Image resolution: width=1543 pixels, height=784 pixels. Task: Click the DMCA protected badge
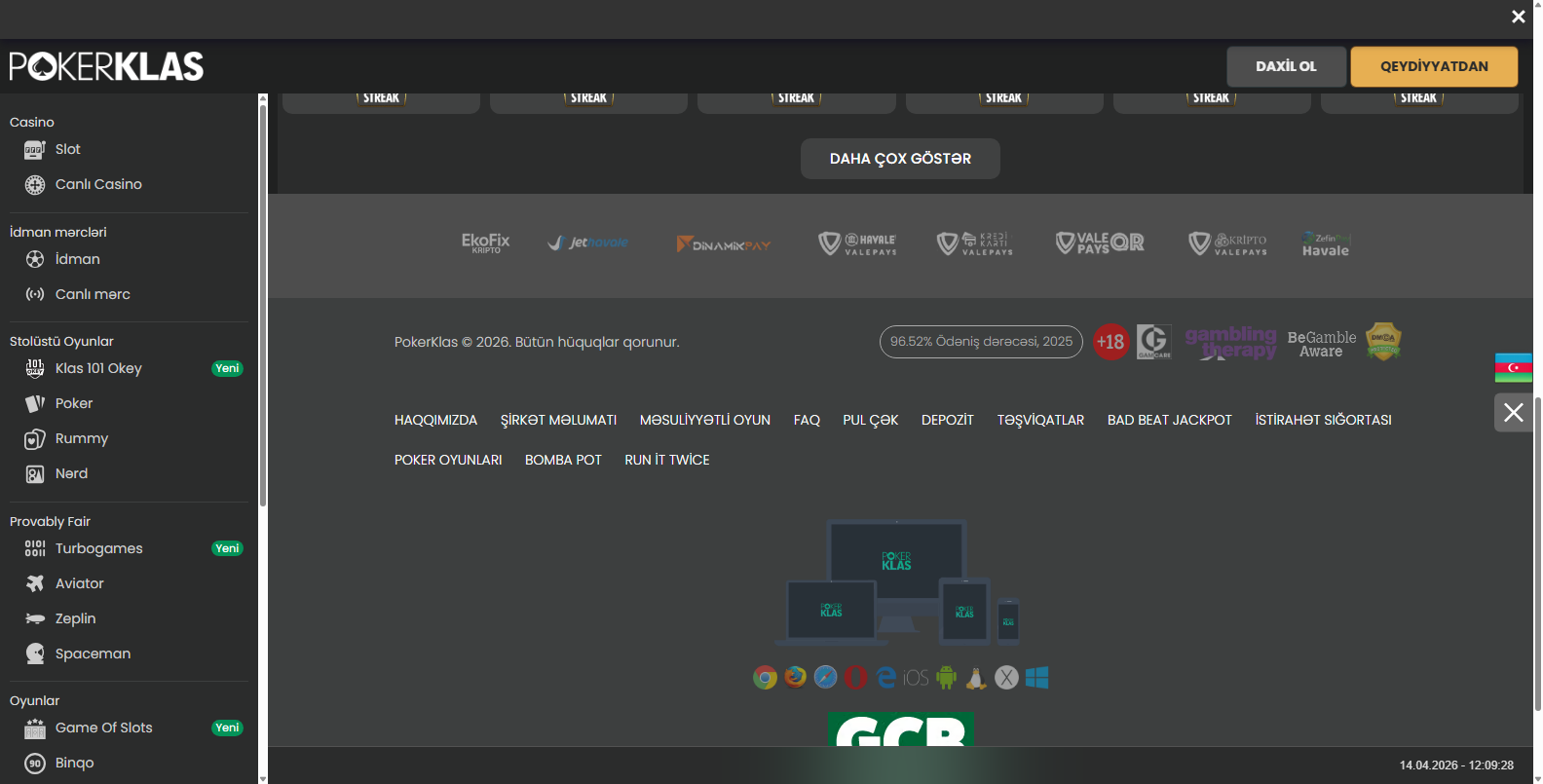[x=1383, y=342]
